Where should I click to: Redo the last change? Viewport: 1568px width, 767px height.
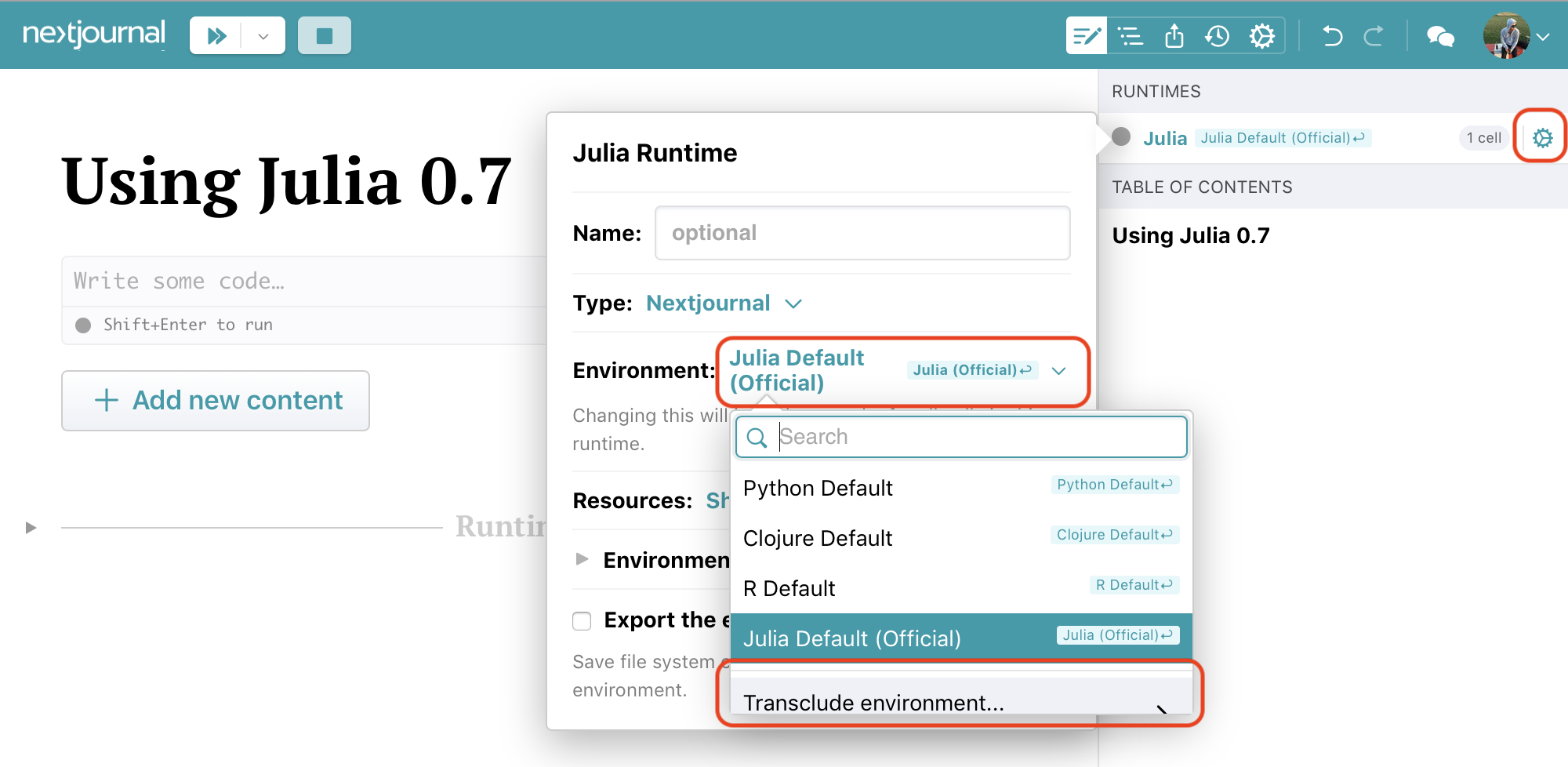pyautogui.click(x=1374, y=36)
